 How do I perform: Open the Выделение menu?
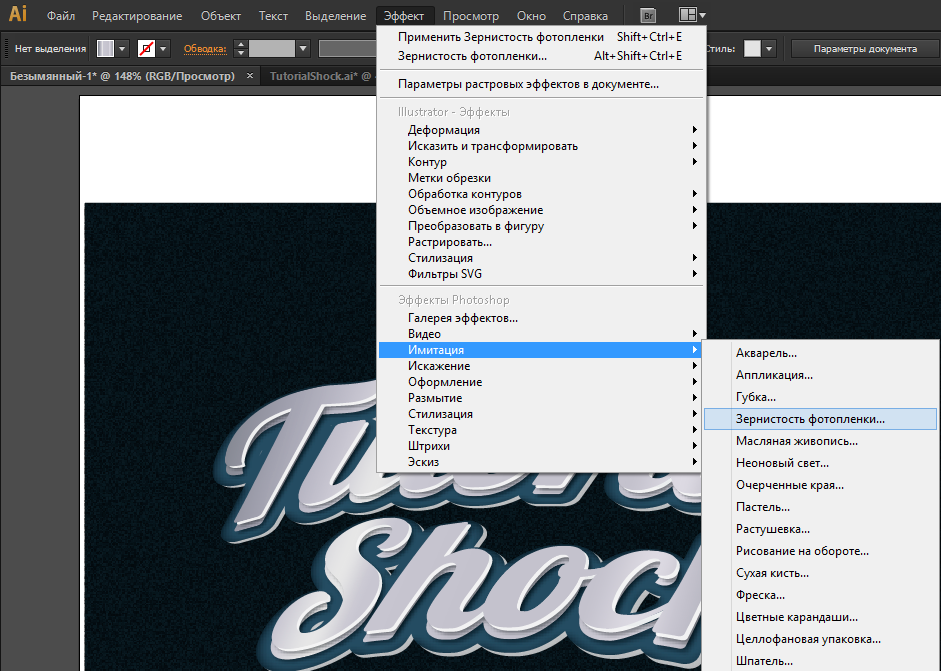pyautogui.click(x=335, y=16)
